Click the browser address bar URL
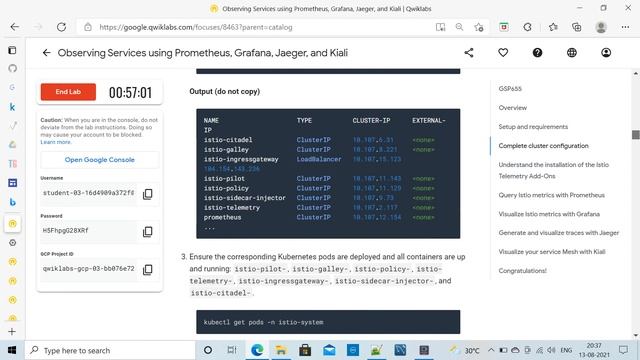Screen dimensions: 640x360 [x=196, y=27]
